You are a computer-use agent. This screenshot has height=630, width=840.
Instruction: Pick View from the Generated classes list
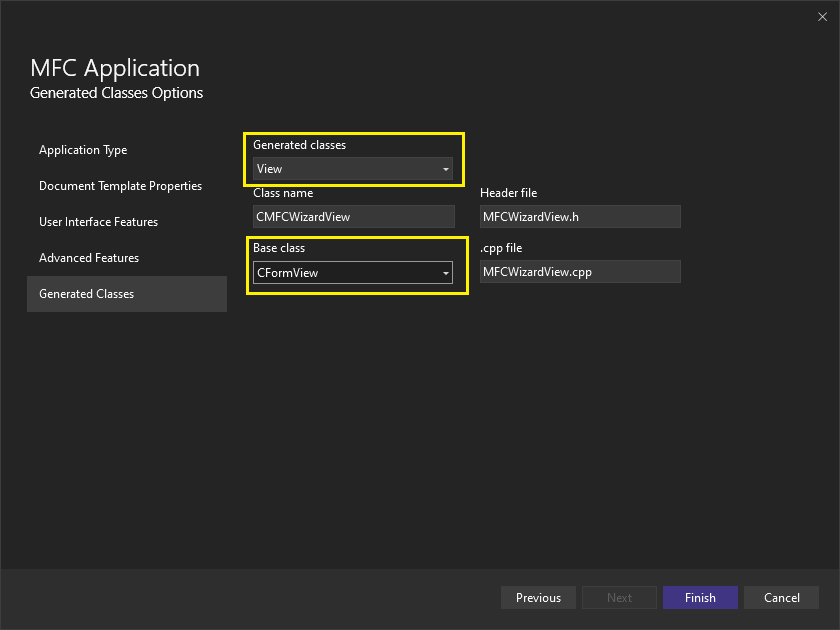click(x=352, y=169)
